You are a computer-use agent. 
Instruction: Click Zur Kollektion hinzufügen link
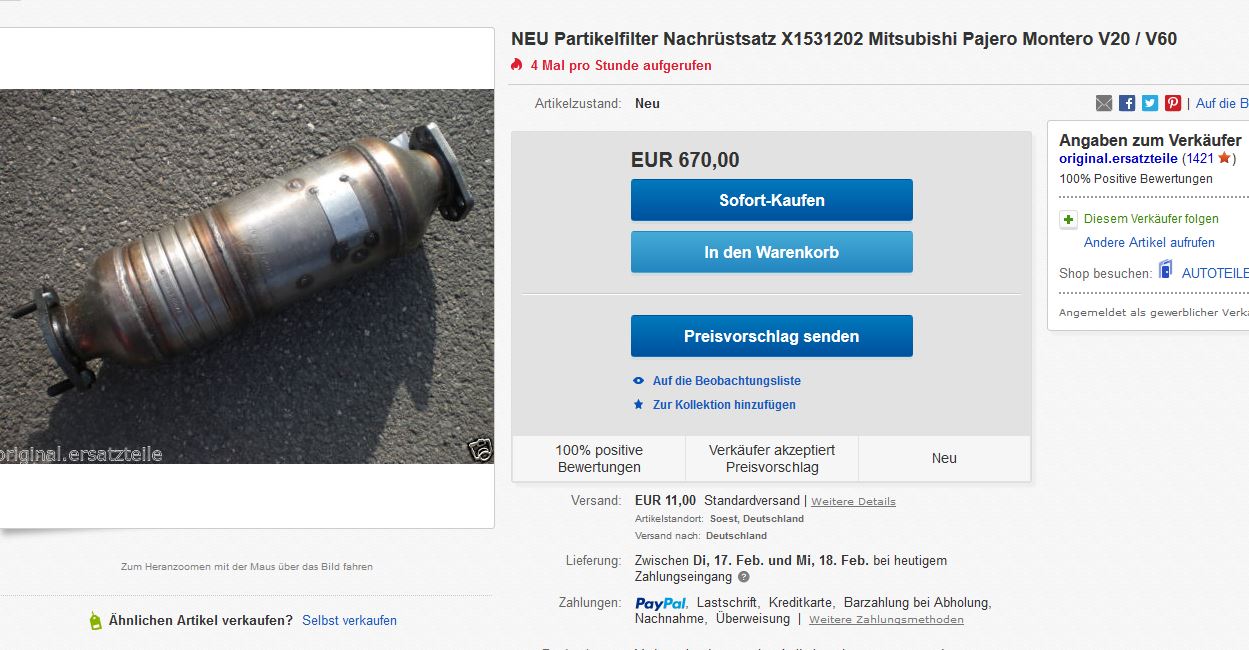coord(724,405)
